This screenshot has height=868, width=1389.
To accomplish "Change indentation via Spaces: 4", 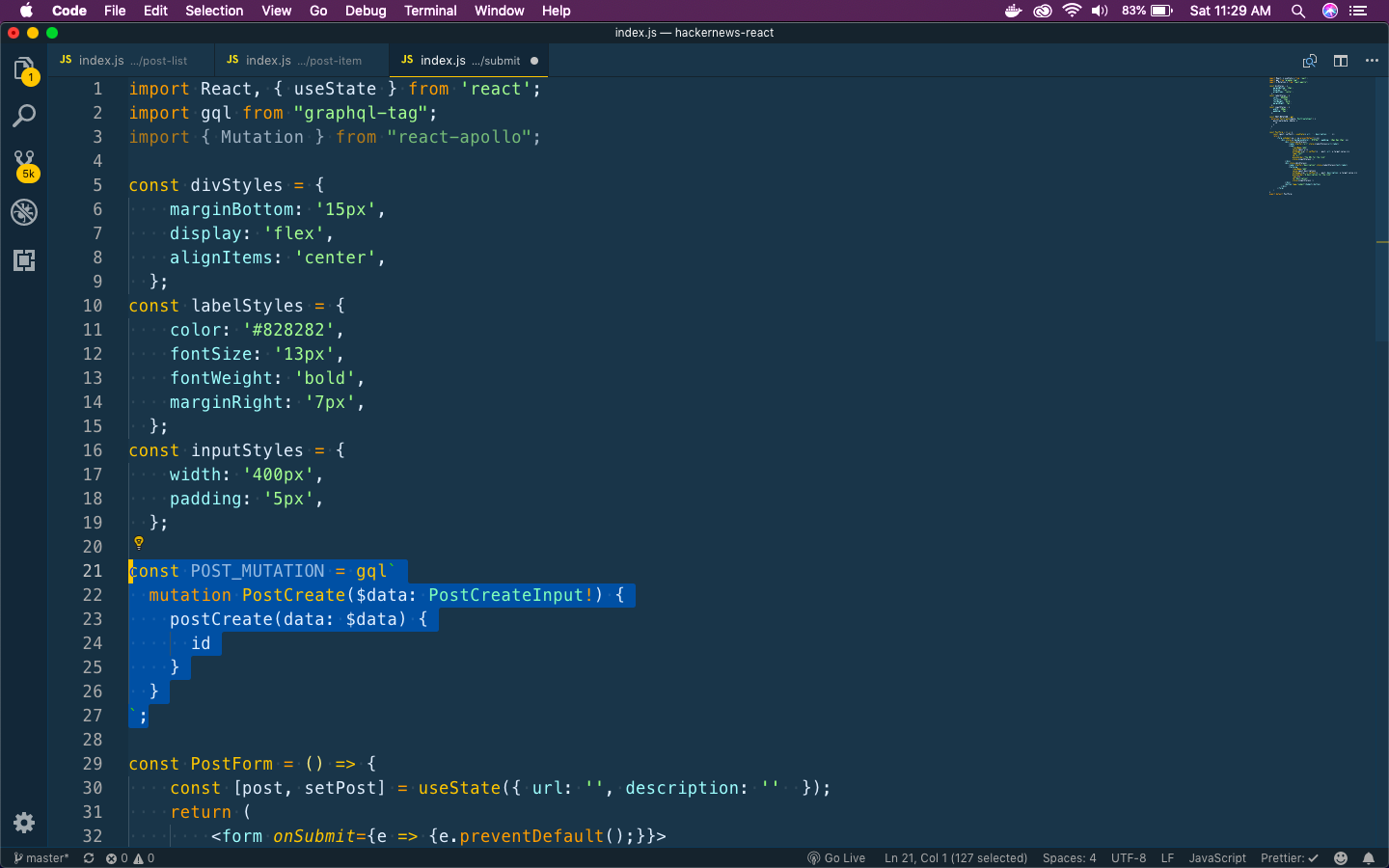I will coord(1069,858).
